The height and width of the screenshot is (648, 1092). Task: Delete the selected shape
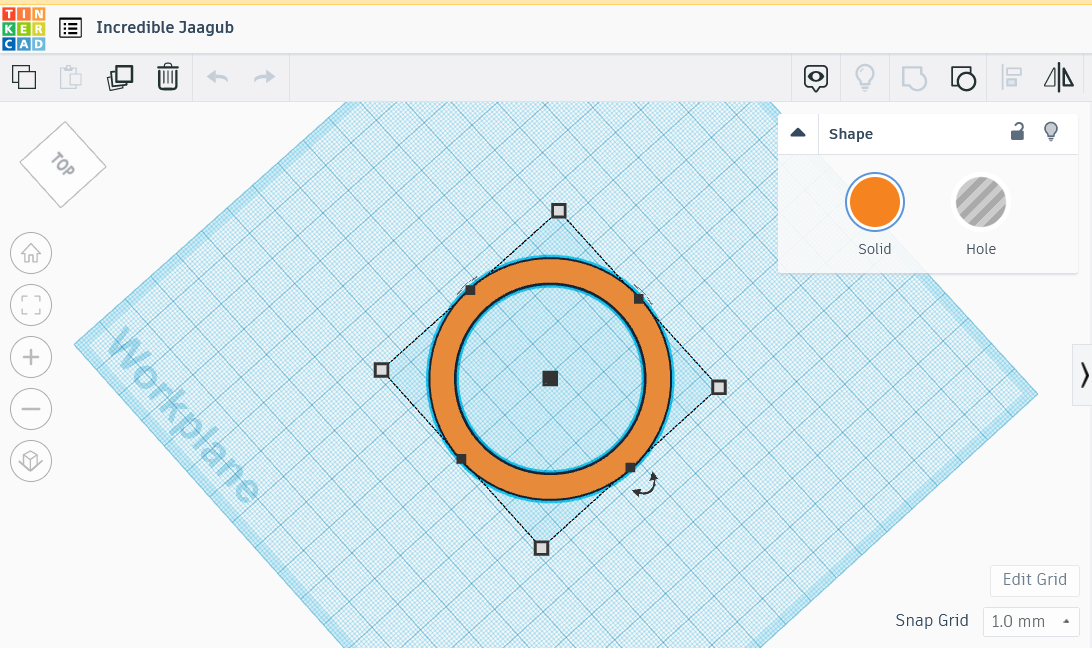167,77
